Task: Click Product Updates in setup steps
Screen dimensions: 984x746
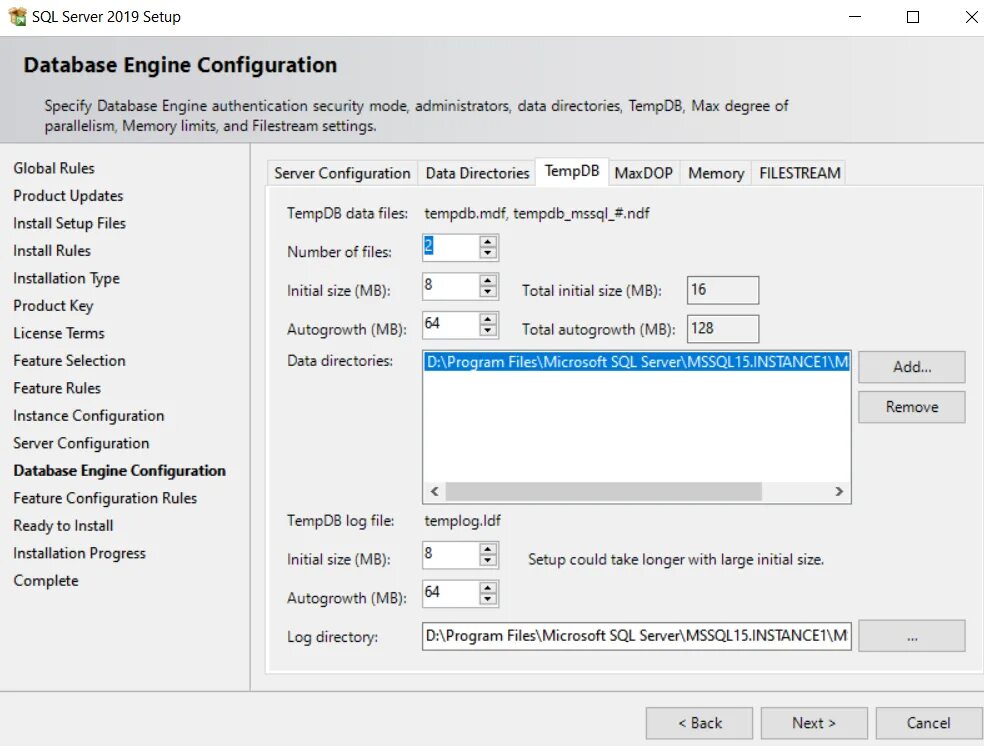Action: (68, 196)
